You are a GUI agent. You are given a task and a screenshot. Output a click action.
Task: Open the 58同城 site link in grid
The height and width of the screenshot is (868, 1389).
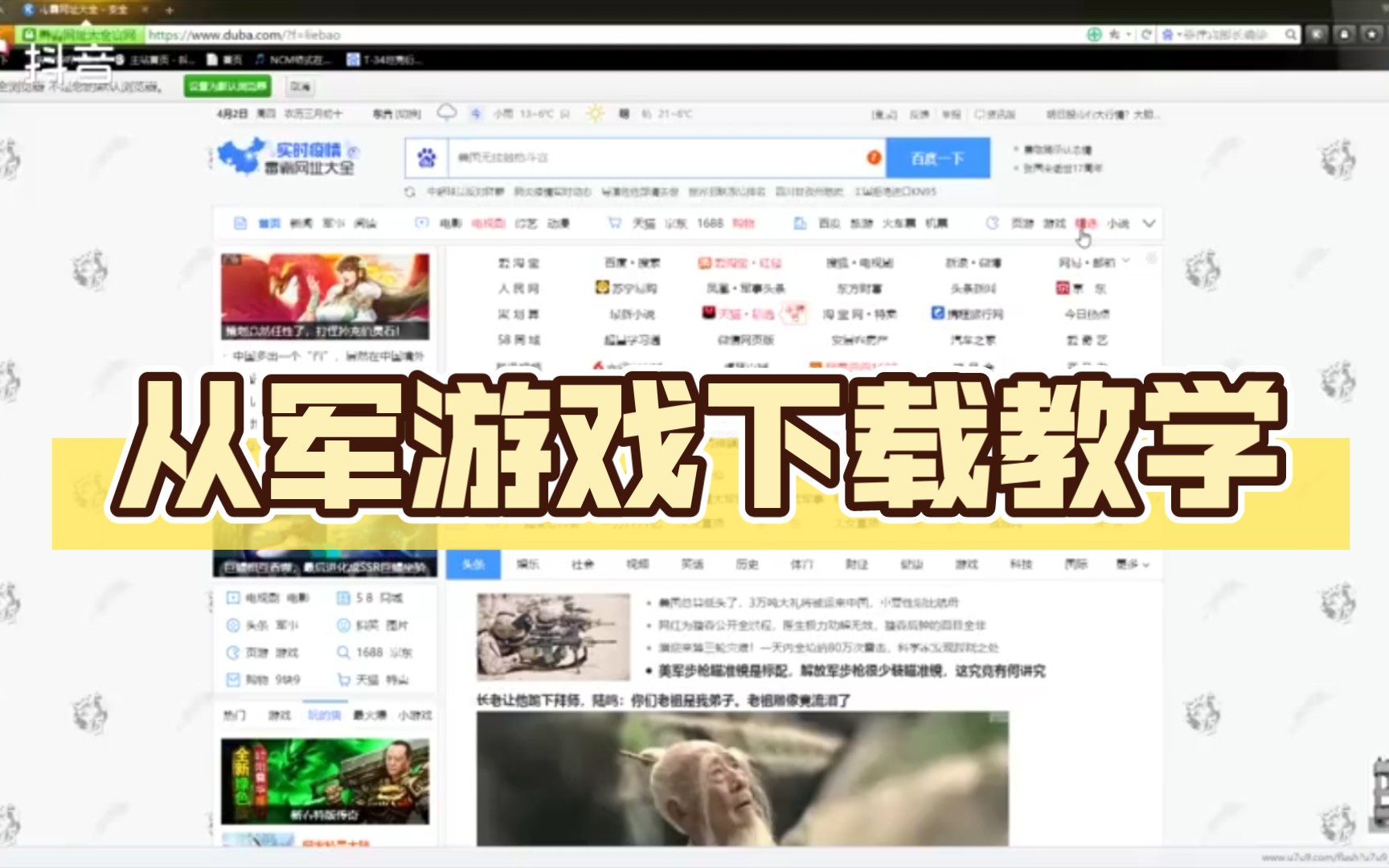(x=518, y=340)
